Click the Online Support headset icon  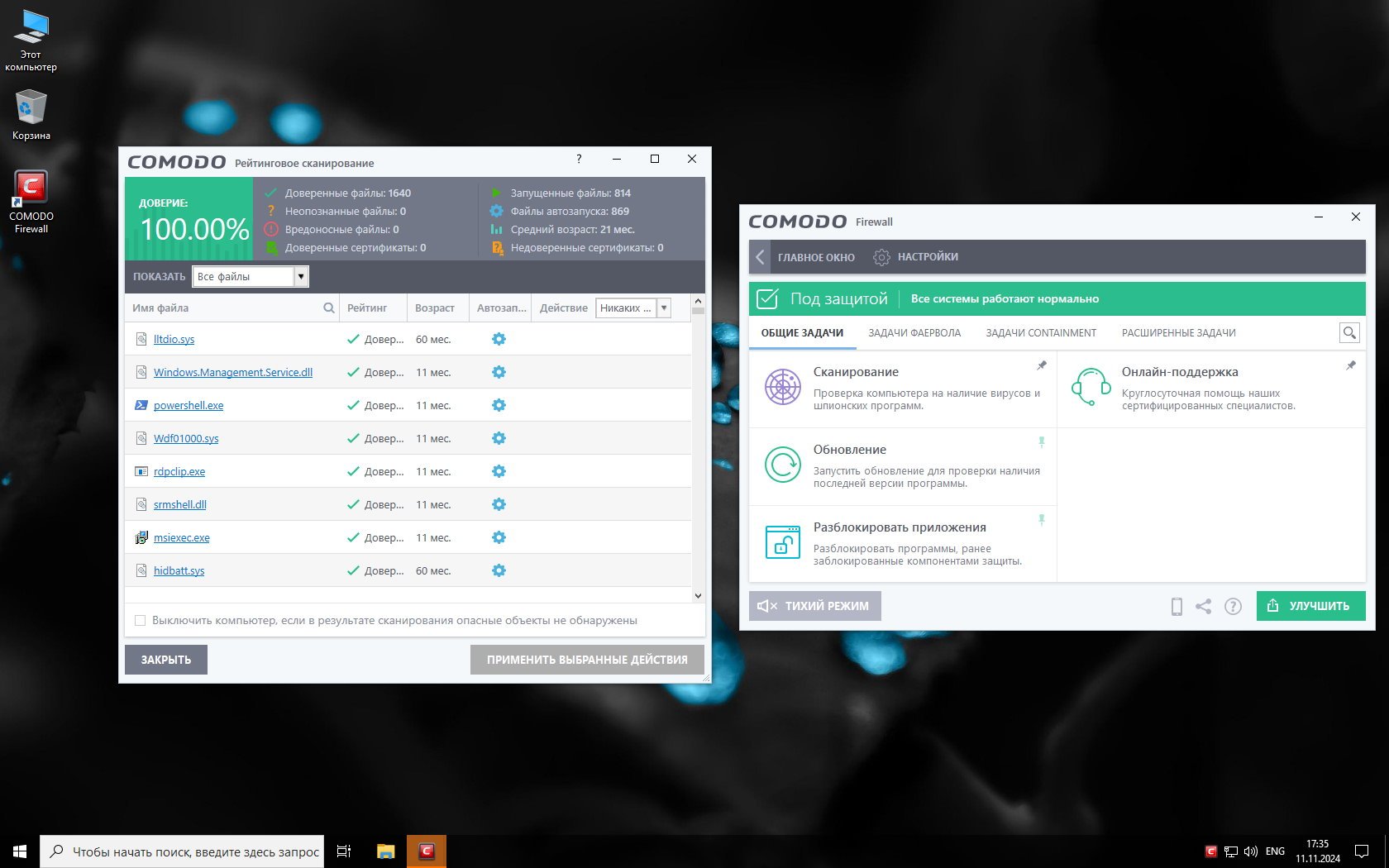point(1091,387)
